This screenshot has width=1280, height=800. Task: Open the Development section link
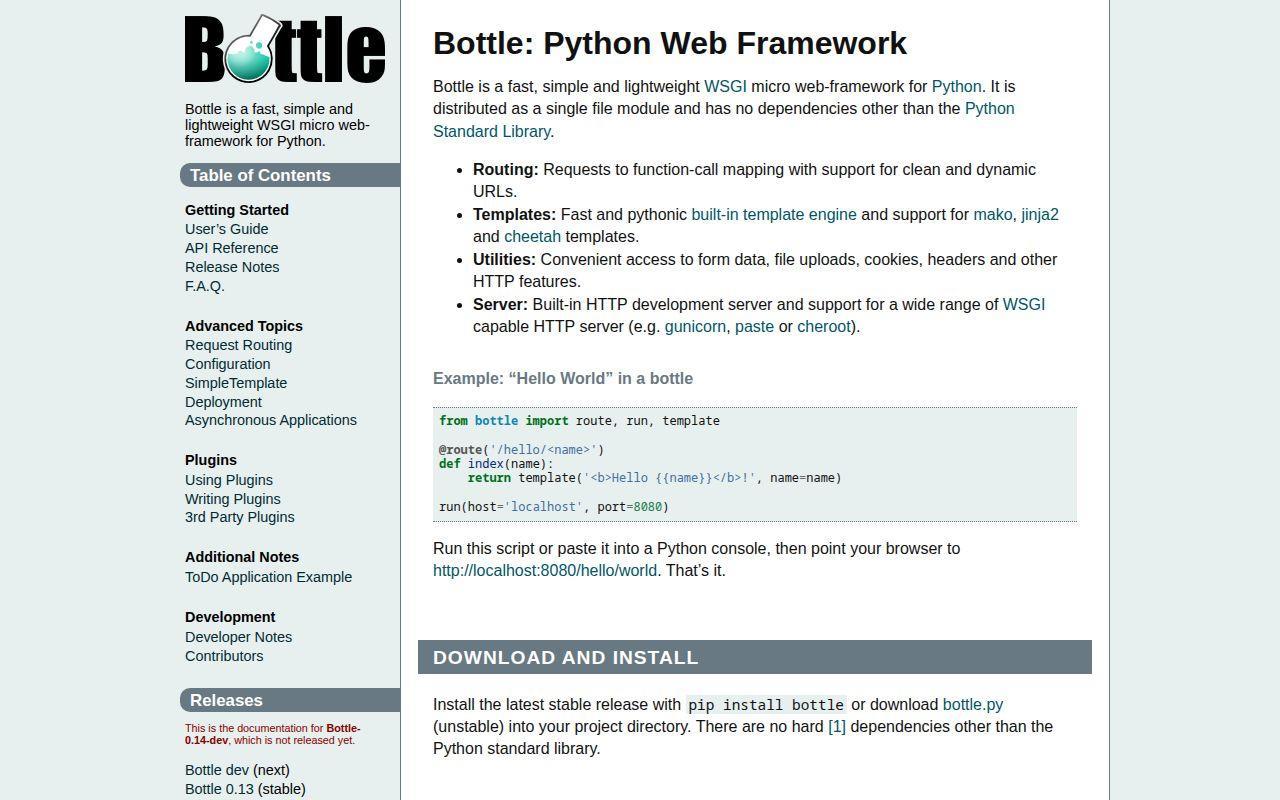point(230,617)
